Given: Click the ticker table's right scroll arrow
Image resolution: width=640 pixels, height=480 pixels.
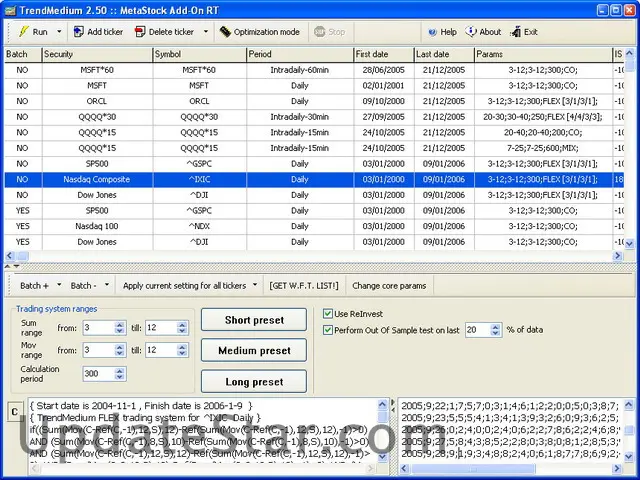Looking at the screenshot, I should [618, 256].
